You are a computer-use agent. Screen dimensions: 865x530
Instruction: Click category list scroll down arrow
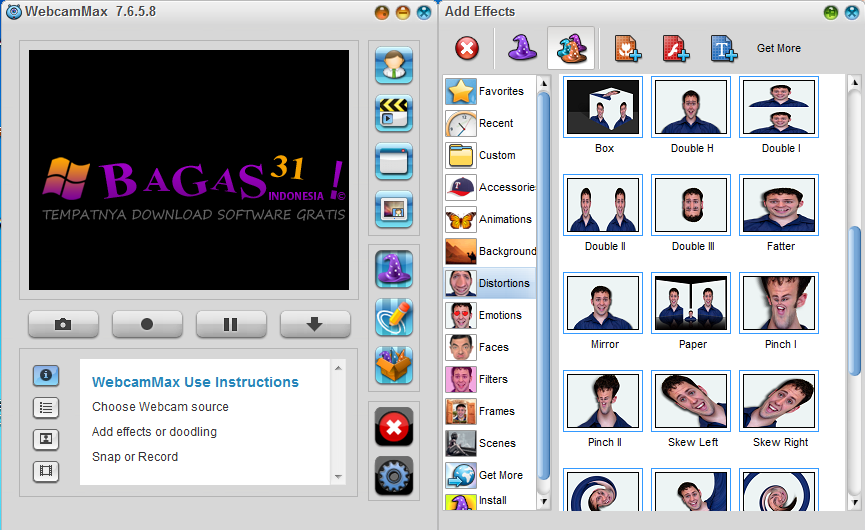coord(543,501)
